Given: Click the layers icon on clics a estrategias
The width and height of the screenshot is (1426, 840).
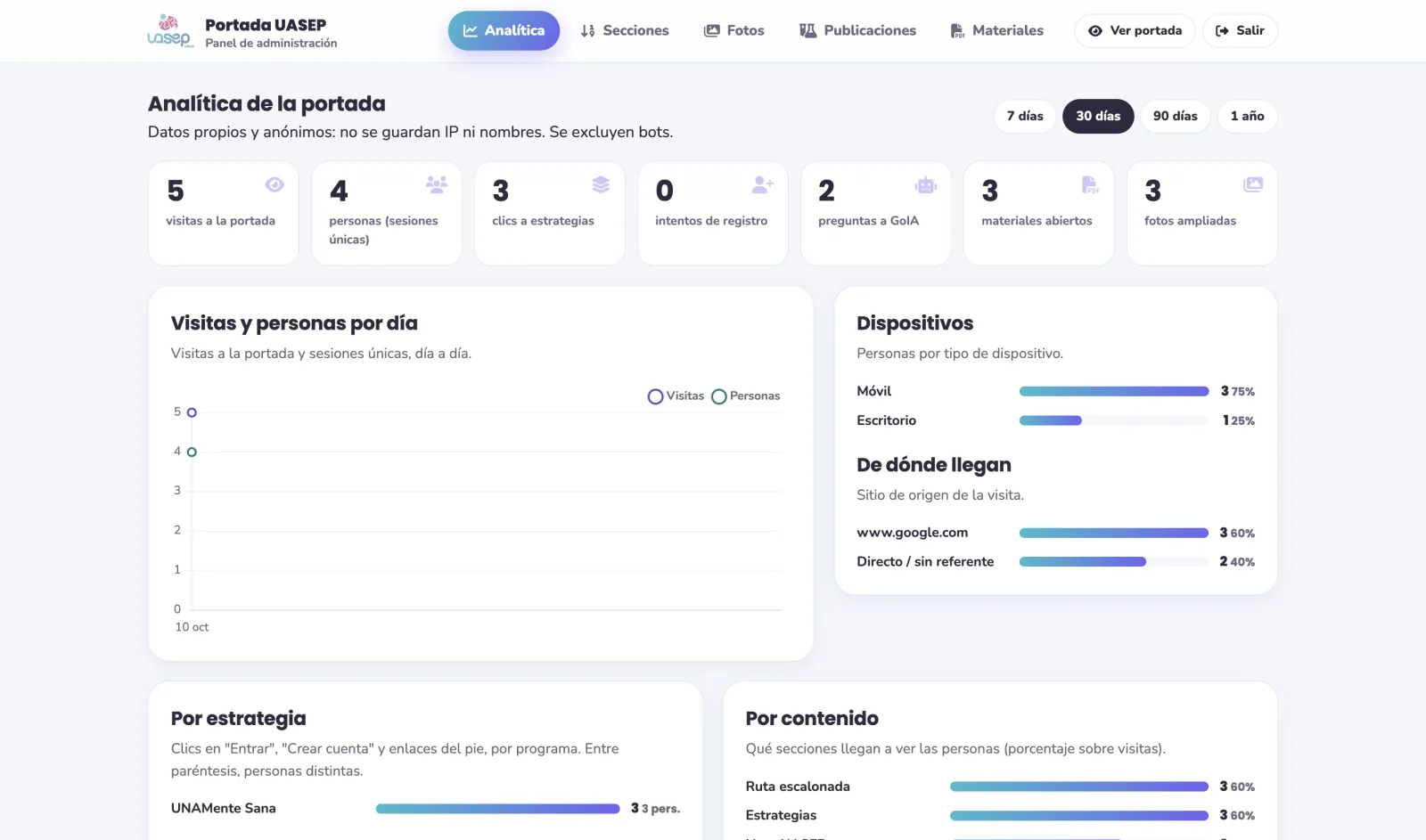Looking at the screenshot, I should click(601, 184).
